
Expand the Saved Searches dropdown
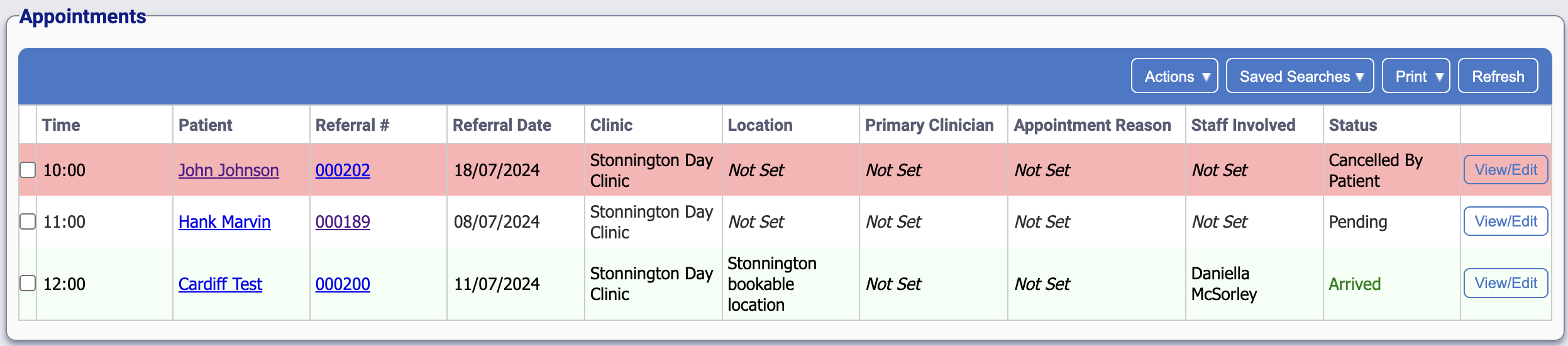1300,77
